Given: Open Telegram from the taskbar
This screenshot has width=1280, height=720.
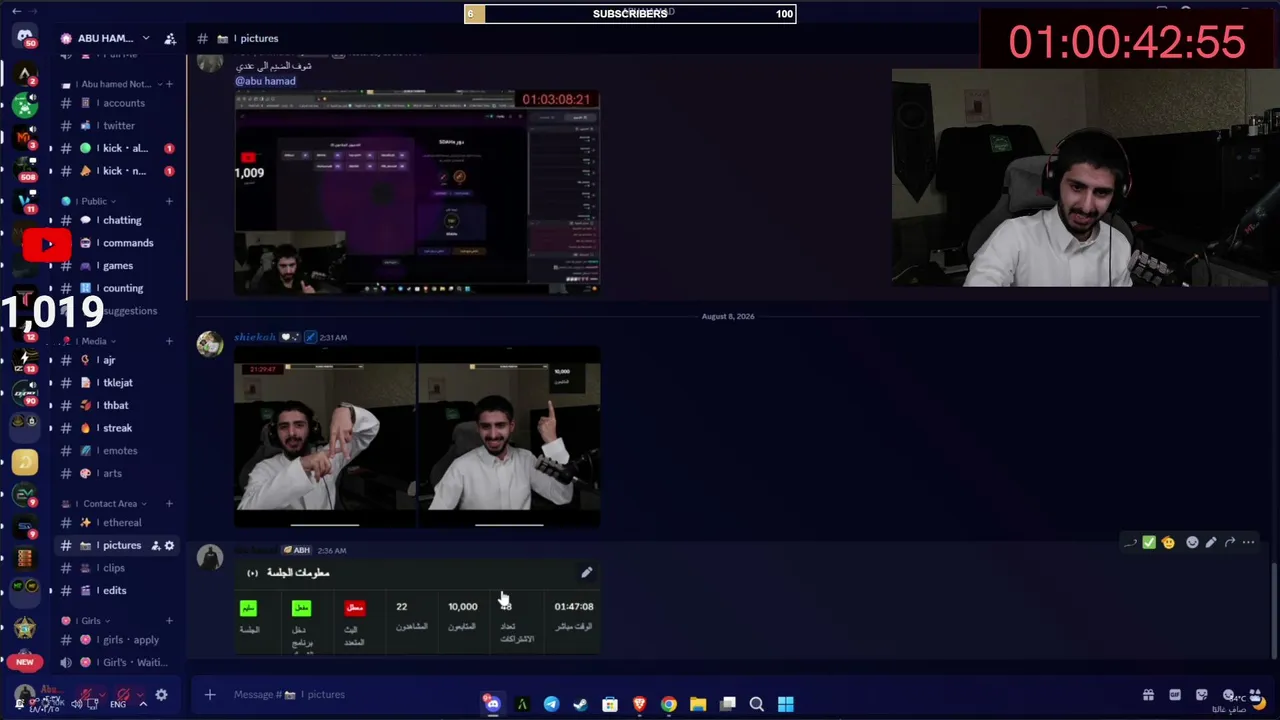Looking at the screenshot, I should coord(551,705).
